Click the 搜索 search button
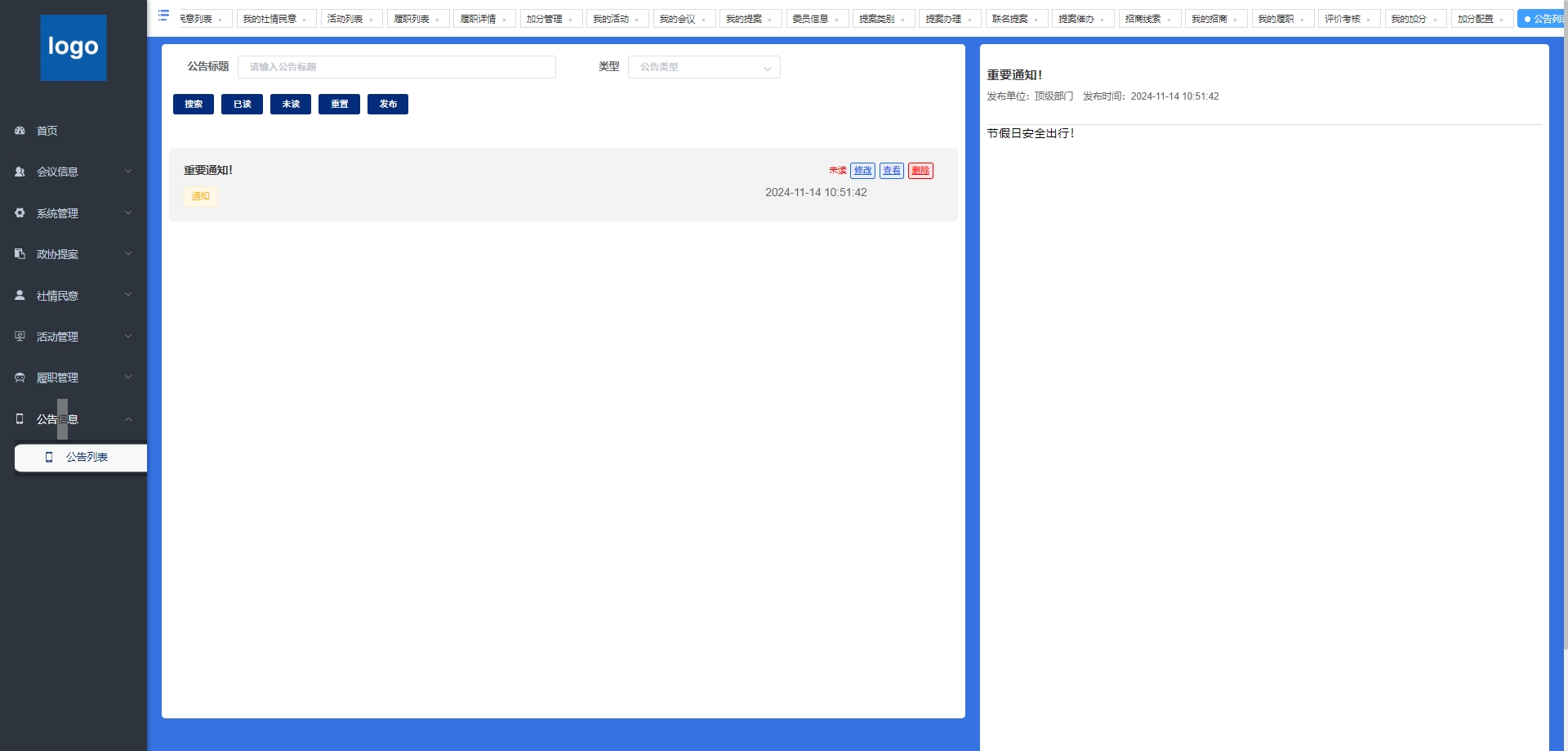Viewport: 1568px width, 751px height. (x=194, y=104)
